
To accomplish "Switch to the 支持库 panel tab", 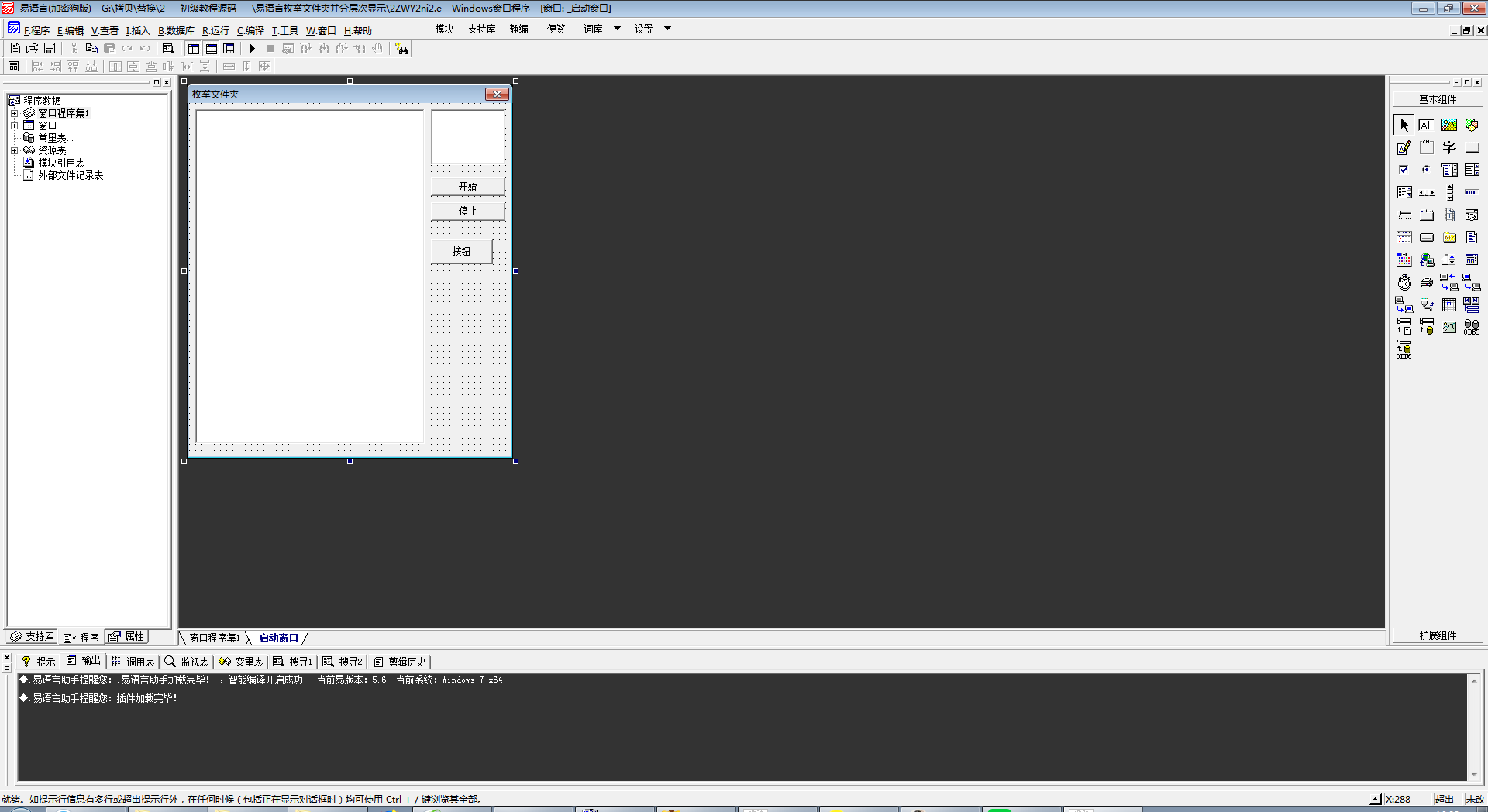I will 32,637.
